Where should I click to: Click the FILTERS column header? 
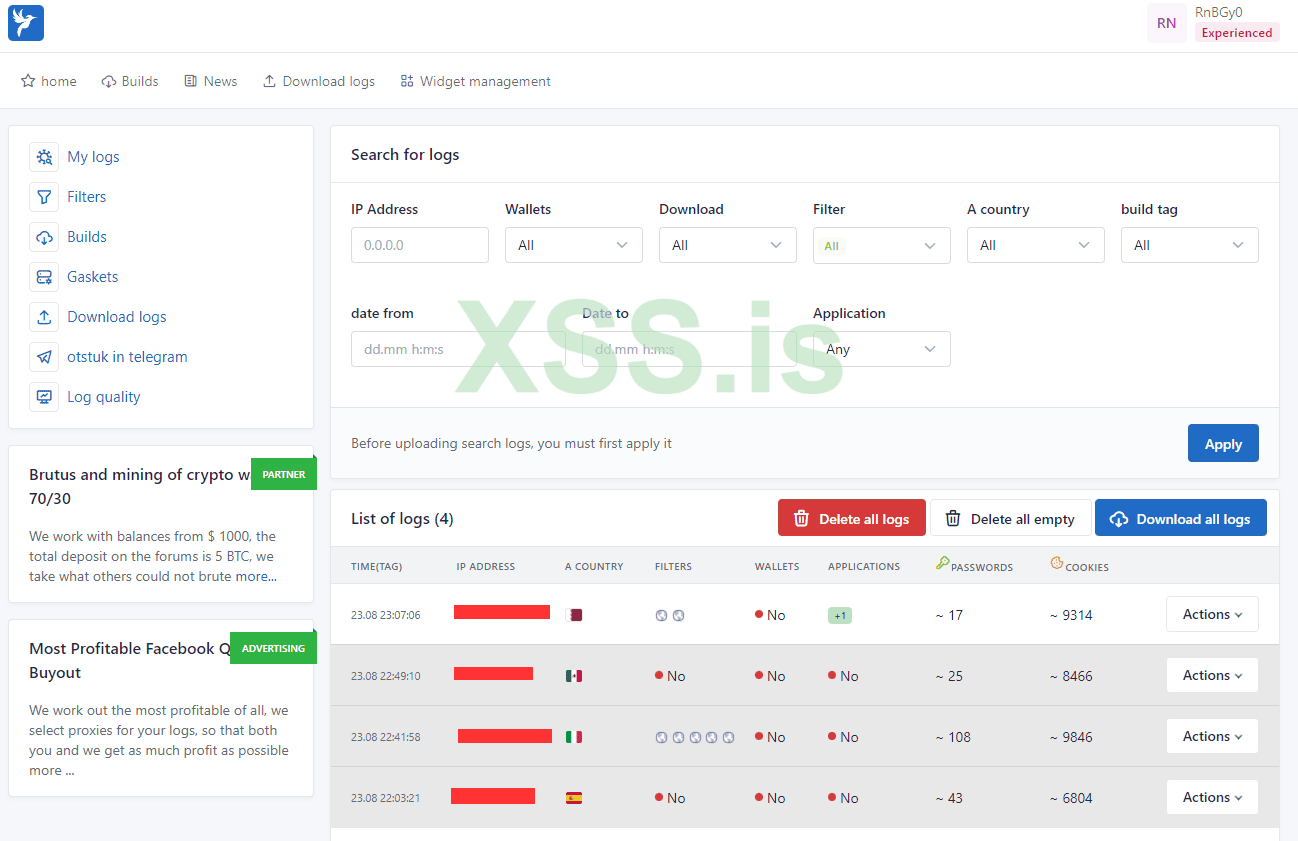tap(673, 566)
